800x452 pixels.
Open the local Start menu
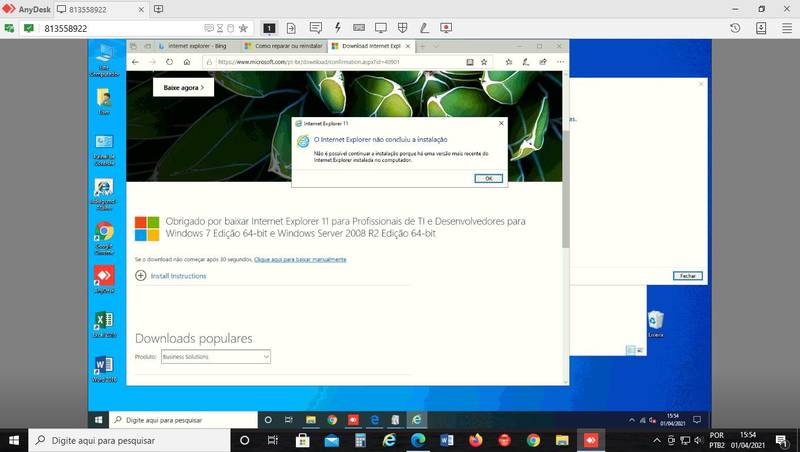14,440
